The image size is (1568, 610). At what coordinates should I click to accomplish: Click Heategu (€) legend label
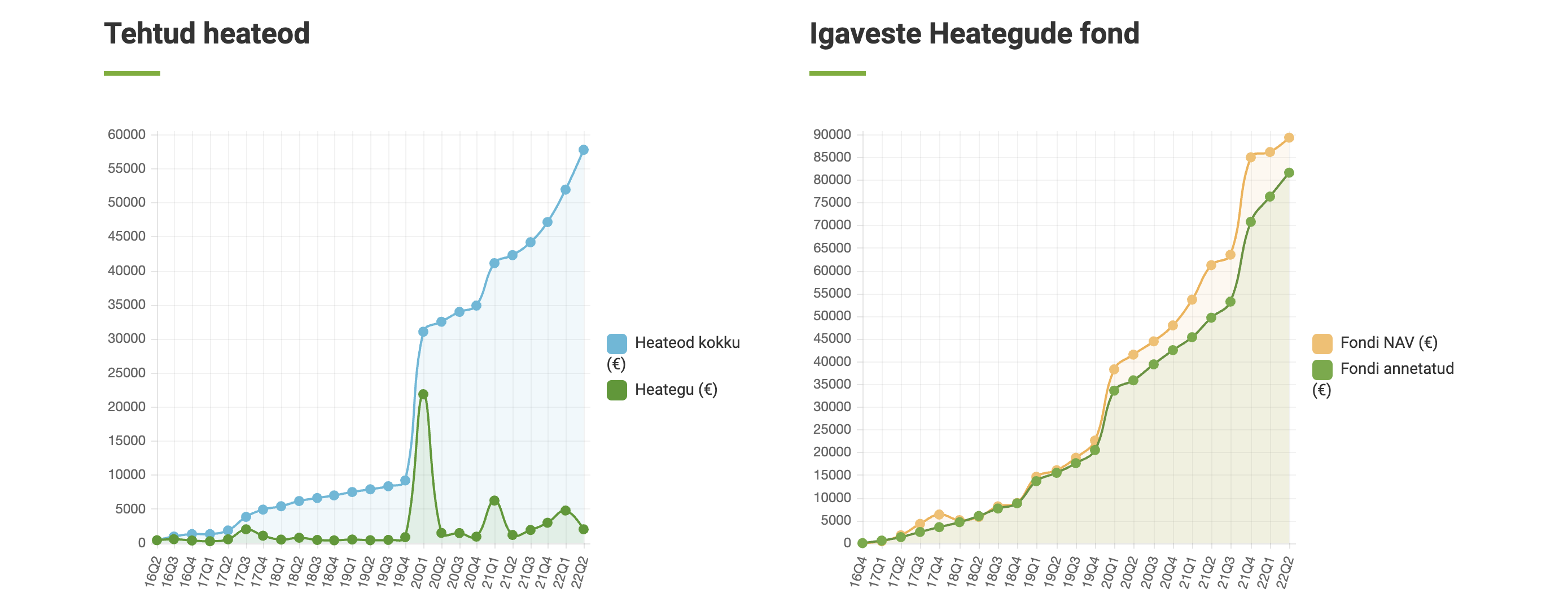click(676, 390)
